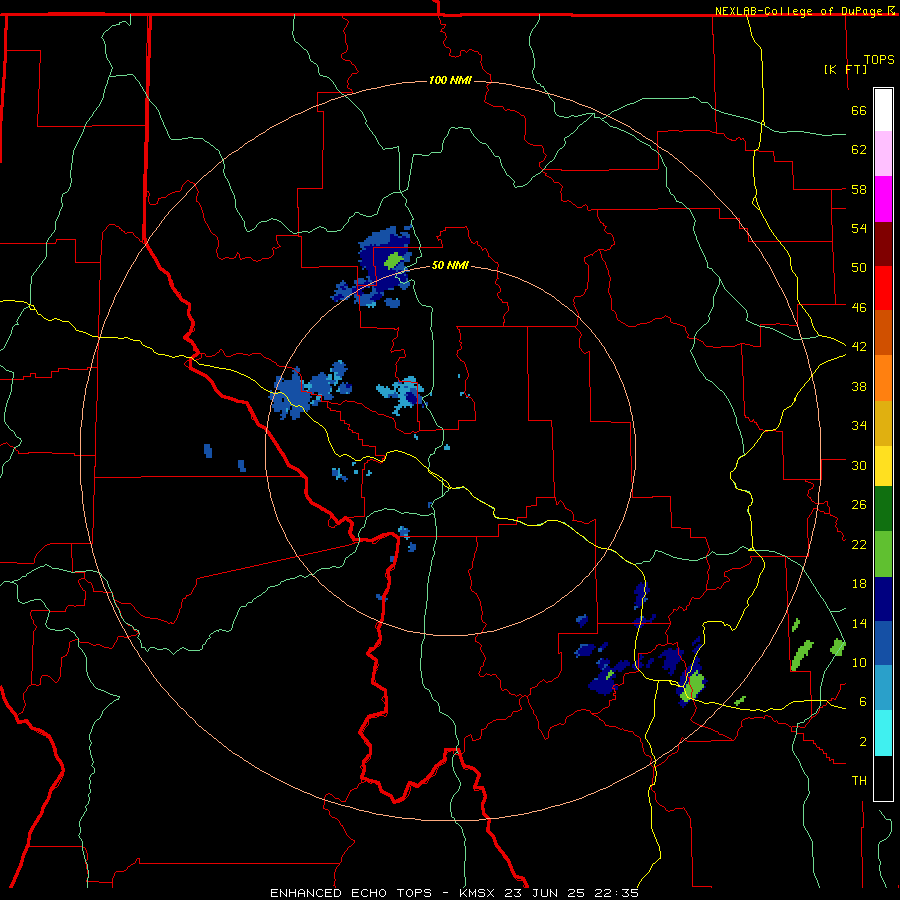The width and height of the screenshot is (900, 900).
Task: Click the 18 legend scale value
Action: coord(859,584)
